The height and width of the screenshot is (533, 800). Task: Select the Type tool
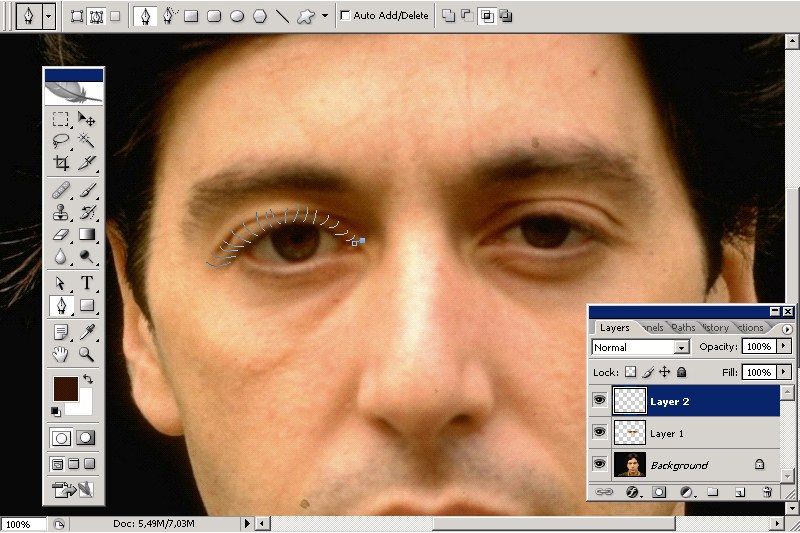[x=87, y=283]
